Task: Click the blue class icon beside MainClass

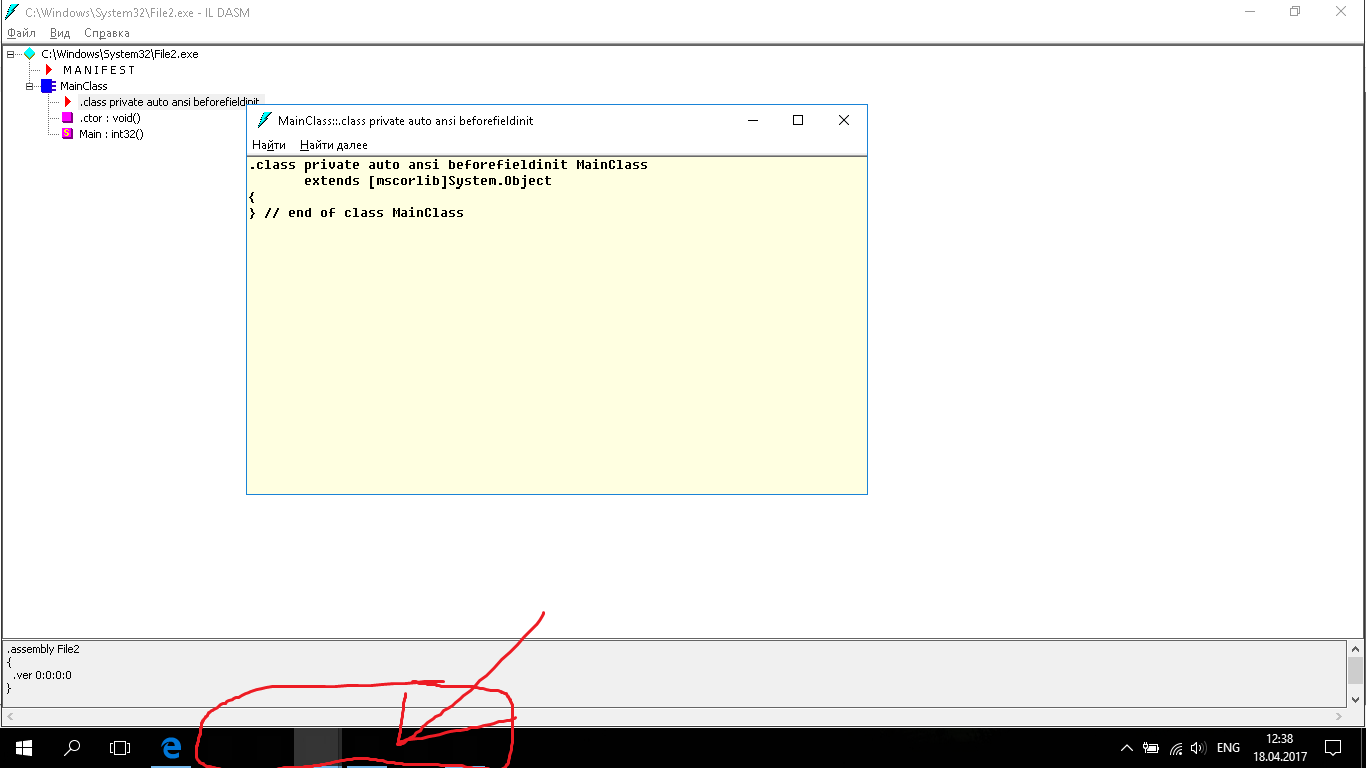Action: (48, 86)
